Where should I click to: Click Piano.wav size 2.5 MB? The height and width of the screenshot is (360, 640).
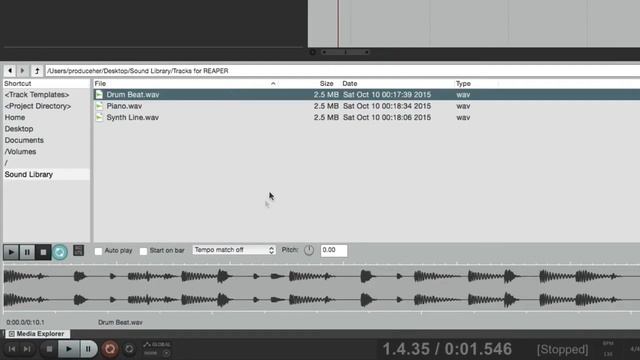click(326, 106)
